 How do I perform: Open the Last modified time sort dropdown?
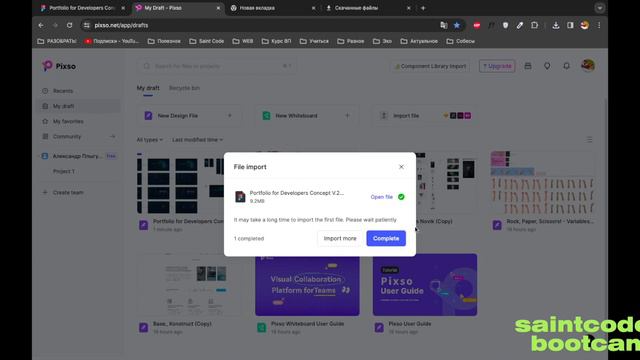(198, 140)
